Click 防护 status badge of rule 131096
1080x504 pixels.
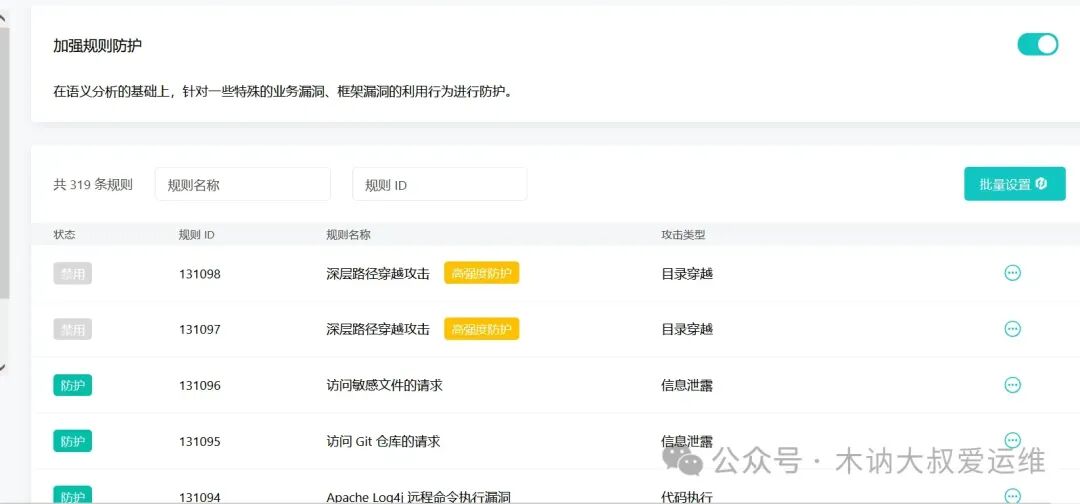[72, 385]
